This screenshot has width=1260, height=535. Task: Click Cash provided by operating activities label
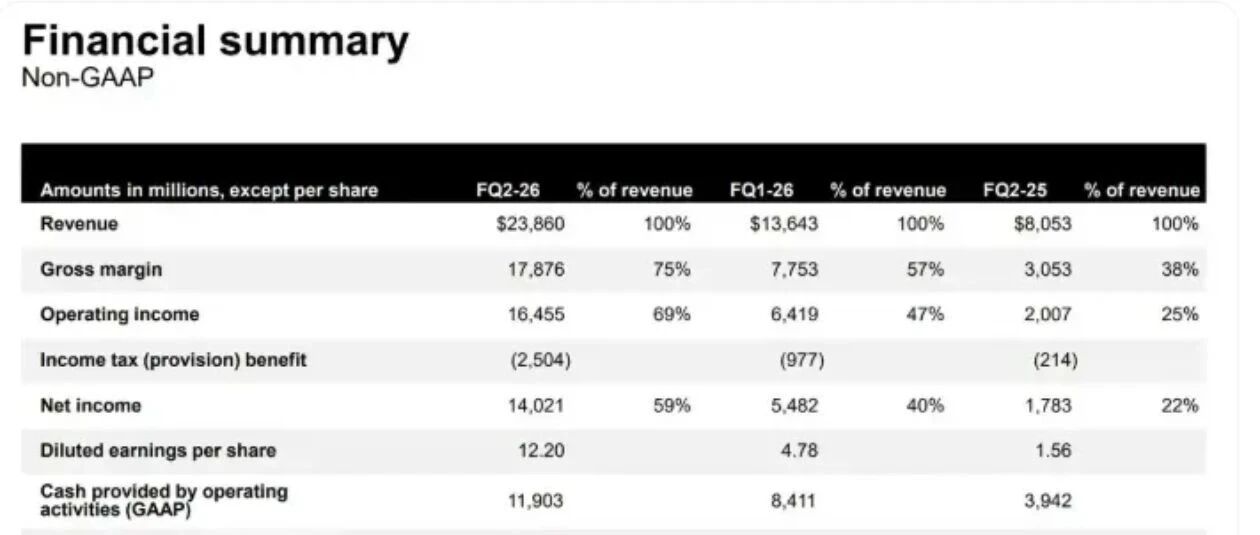coord(164,500)
